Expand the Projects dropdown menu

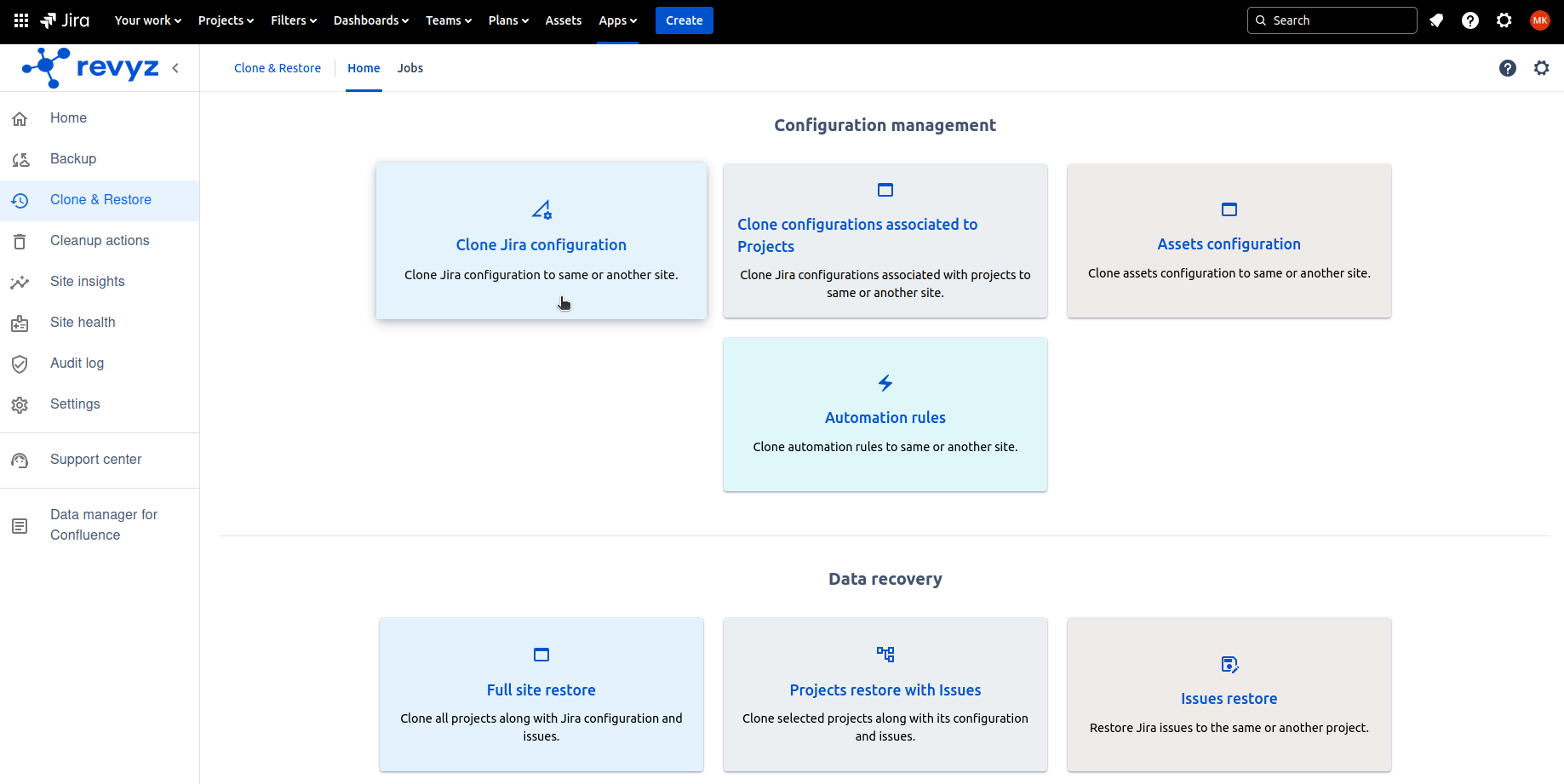(x=226, y=20)
